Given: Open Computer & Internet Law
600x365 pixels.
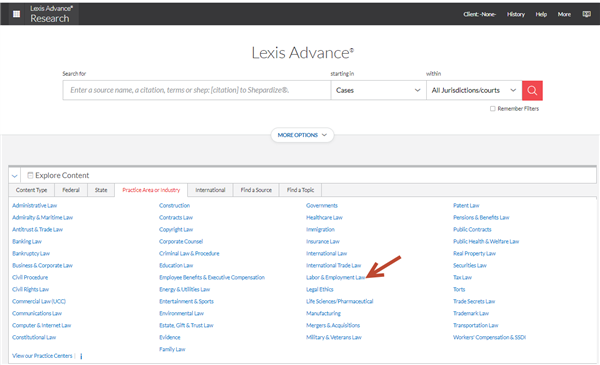Looking at the screenshot, I should [x=42, y=325].
